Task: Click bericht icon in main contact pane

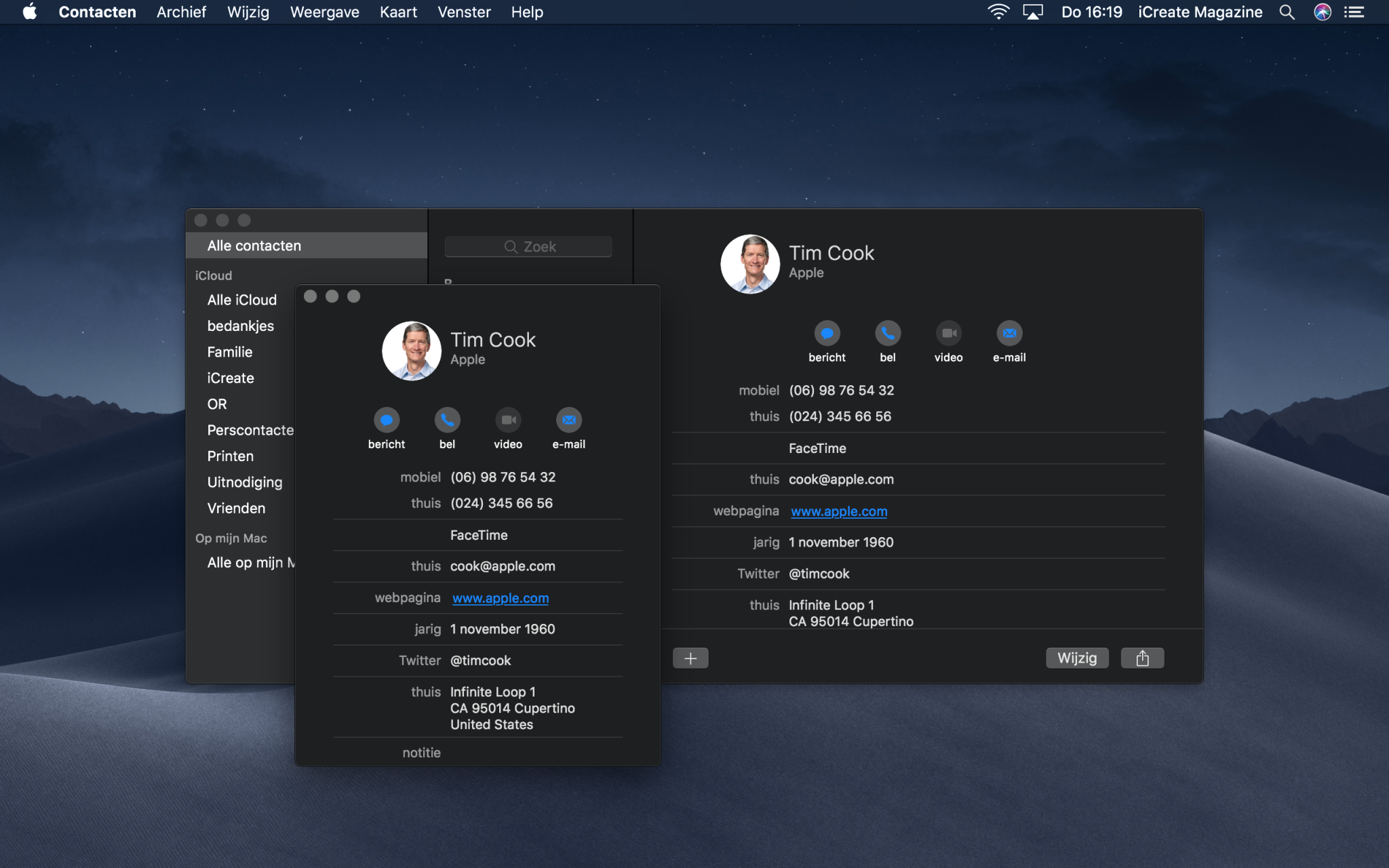Action: (827, 334)
